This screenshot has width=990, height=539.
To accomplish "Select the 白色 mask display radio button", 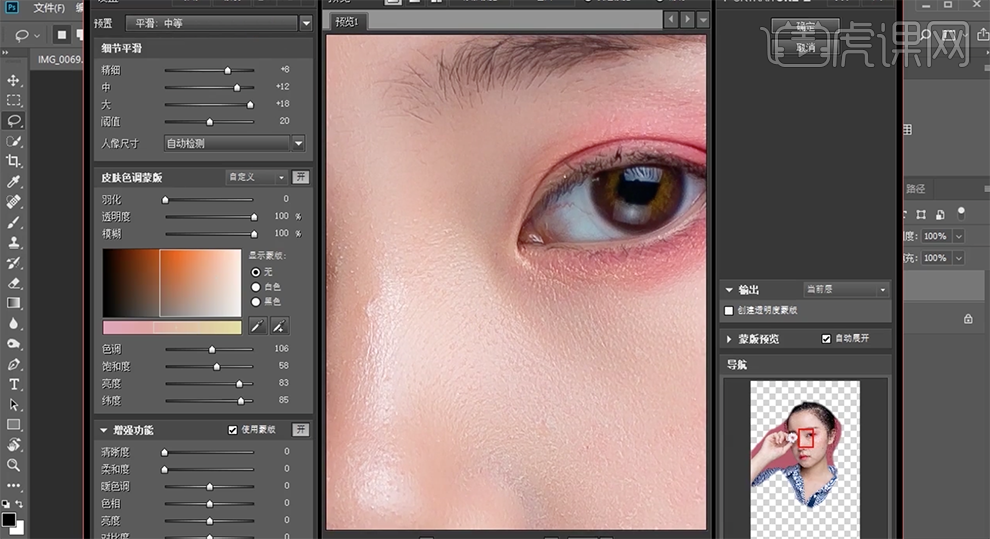I will tap(256, 287).
